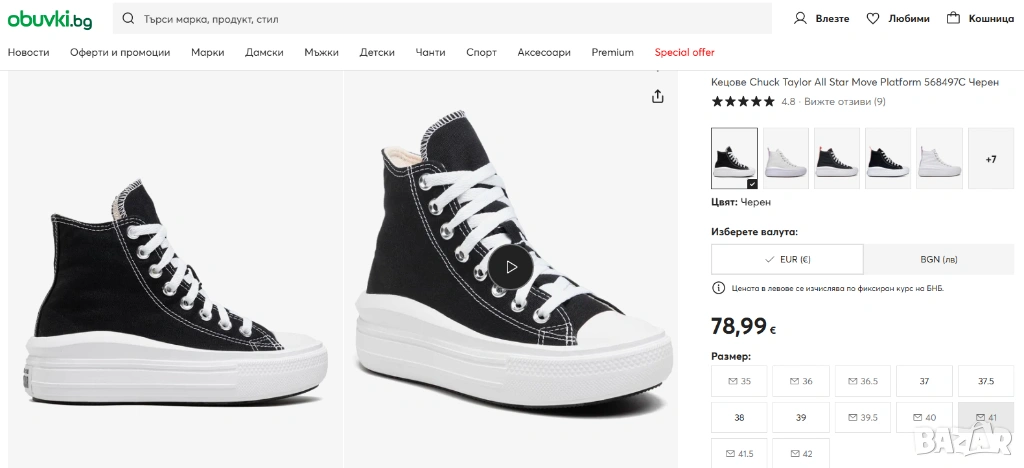Select EUR (€) currency option
1024x468 pixels.
click(787, 259)
